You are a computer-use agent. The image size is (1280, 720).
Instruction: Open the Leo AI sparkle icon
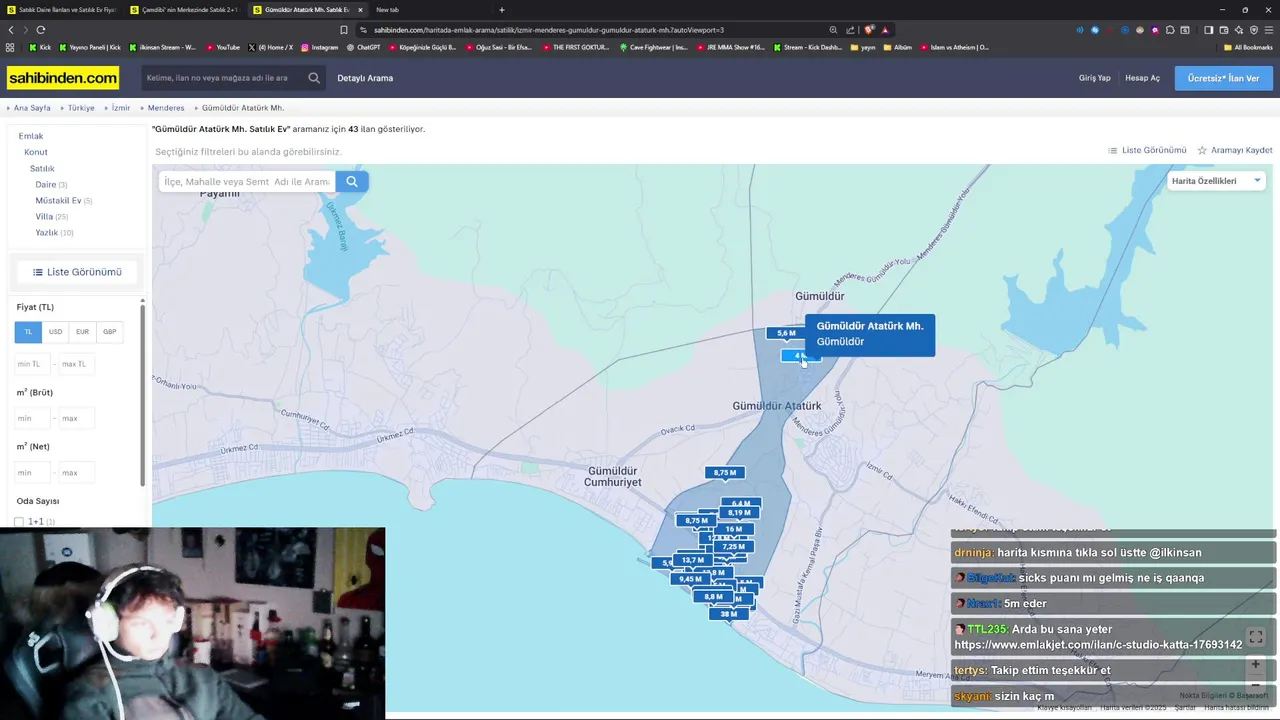click(1239, 30)
